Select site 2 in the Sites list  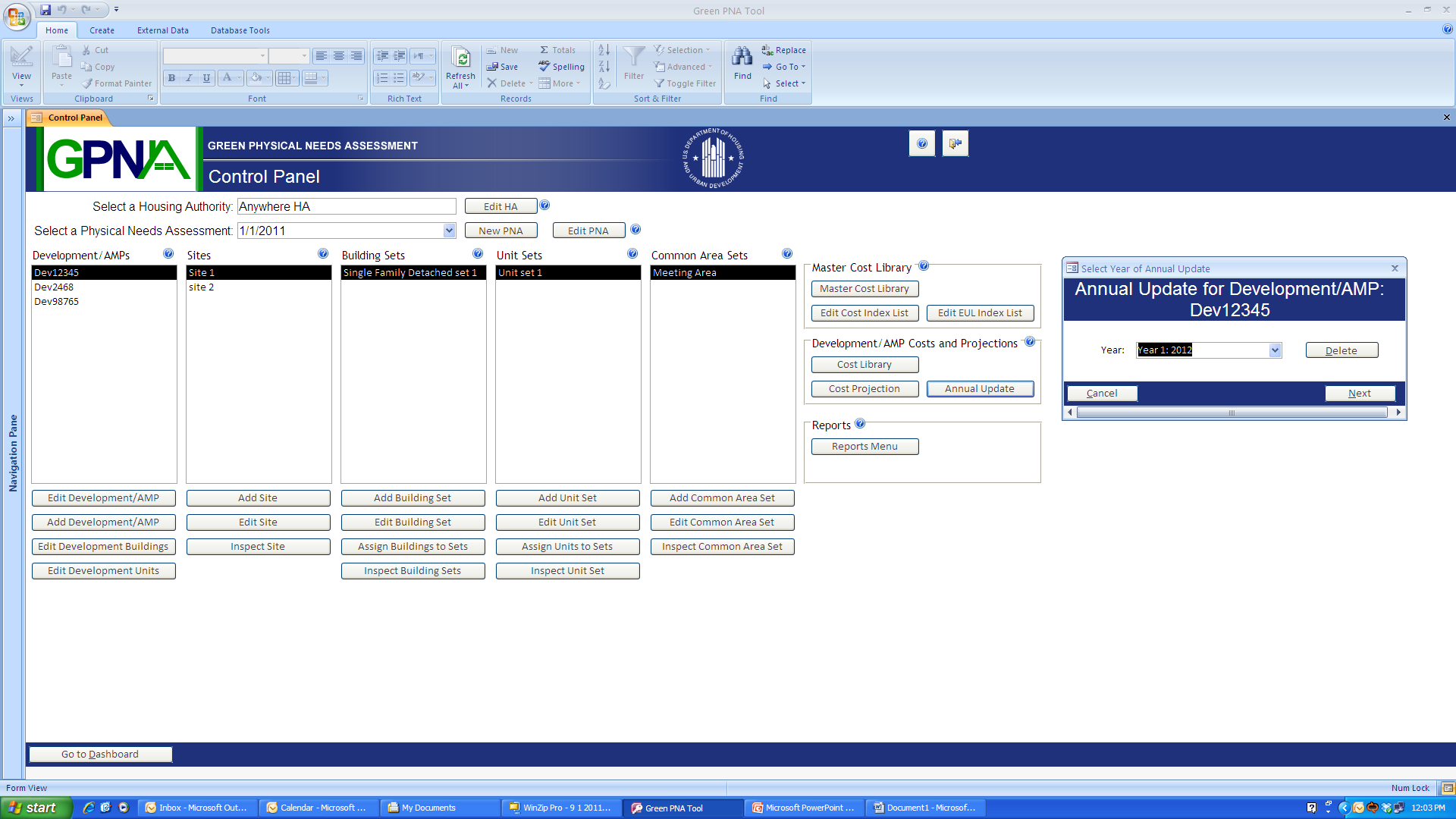(202, 287)
